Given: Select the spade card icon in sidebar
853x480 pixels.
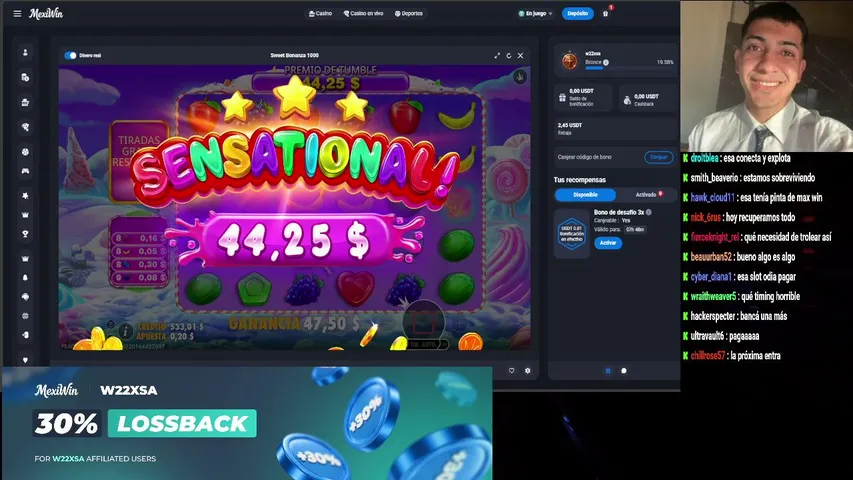Looking at the screenshot, I should (25, 297).
